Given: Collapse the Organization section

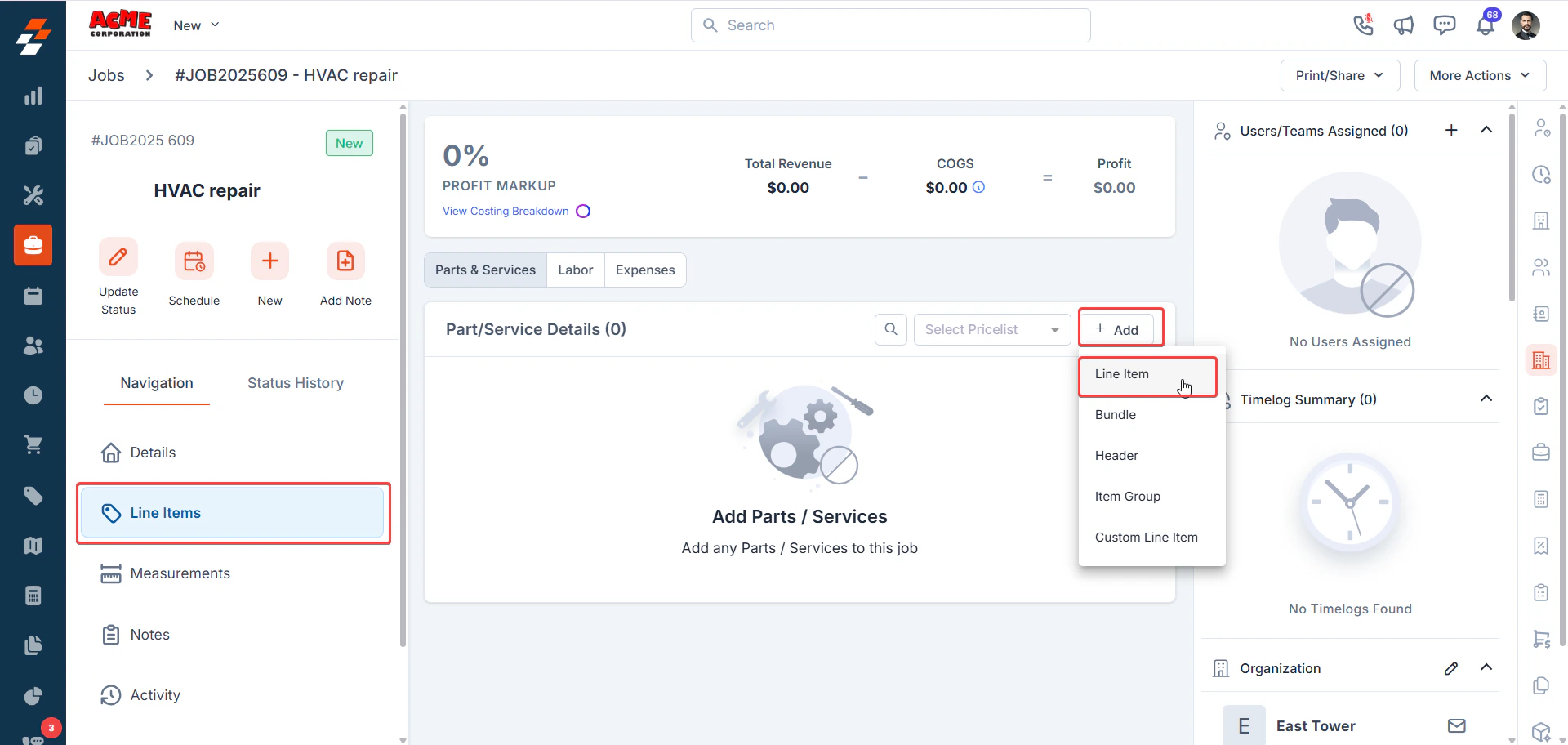Looking at the screenshot, I should click(1486, 667).
